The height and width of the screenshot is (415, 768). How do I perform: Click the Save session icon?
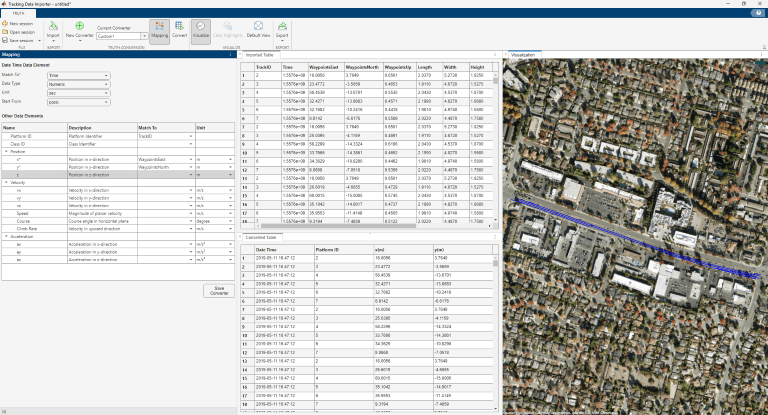pos(5,40)
